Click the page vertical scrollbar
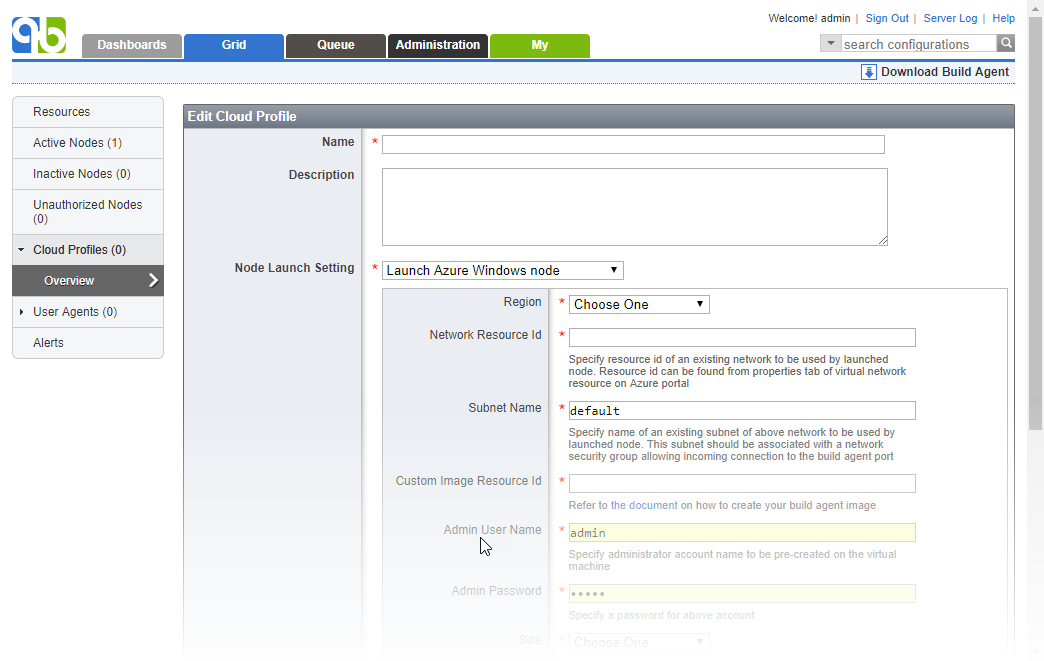 pyautogui.click(x=1035, y=223)
